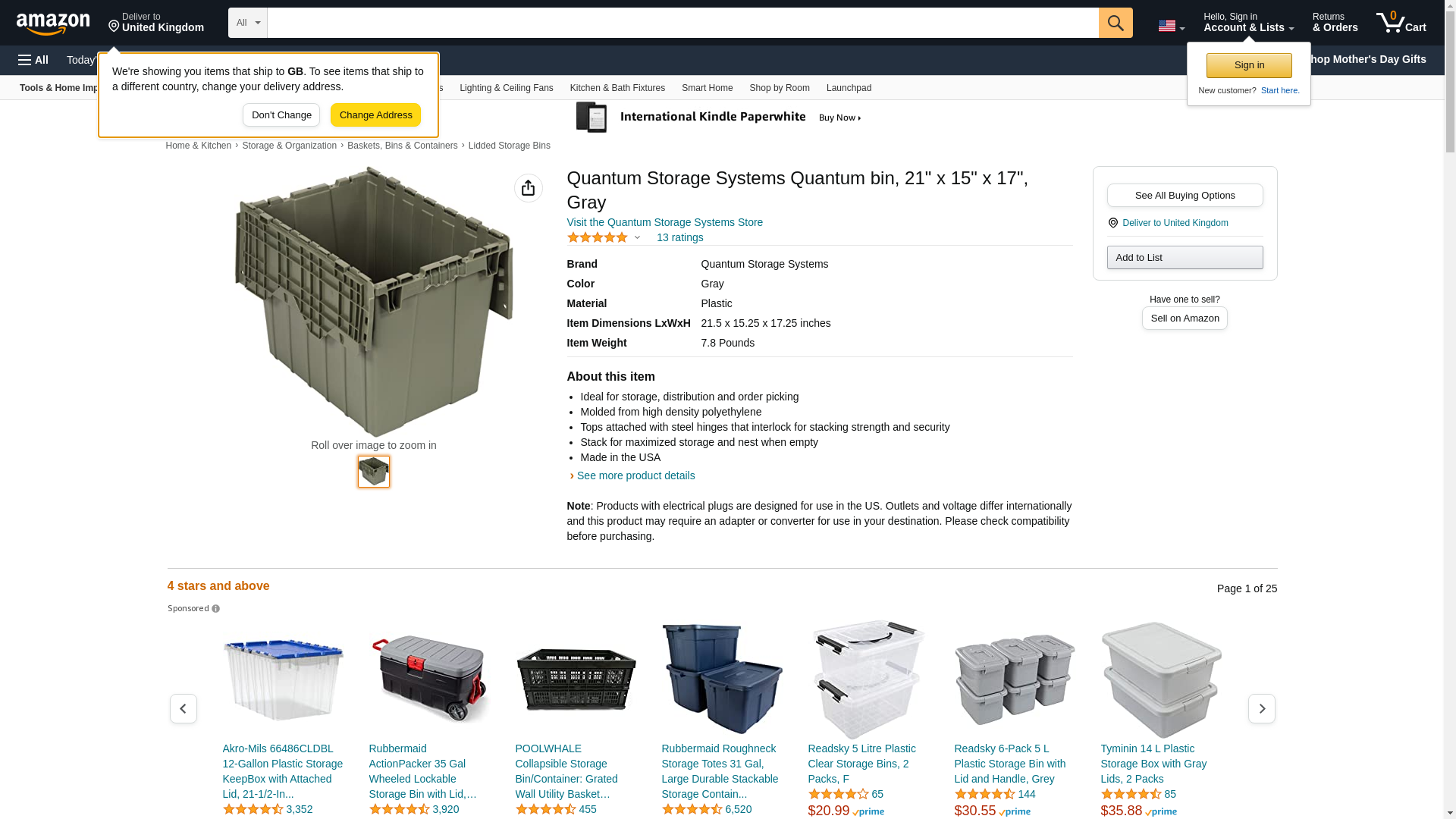Screen dimensions: 1456x819
Task: Open the All hamburger menu
Action: click(33, 60)
